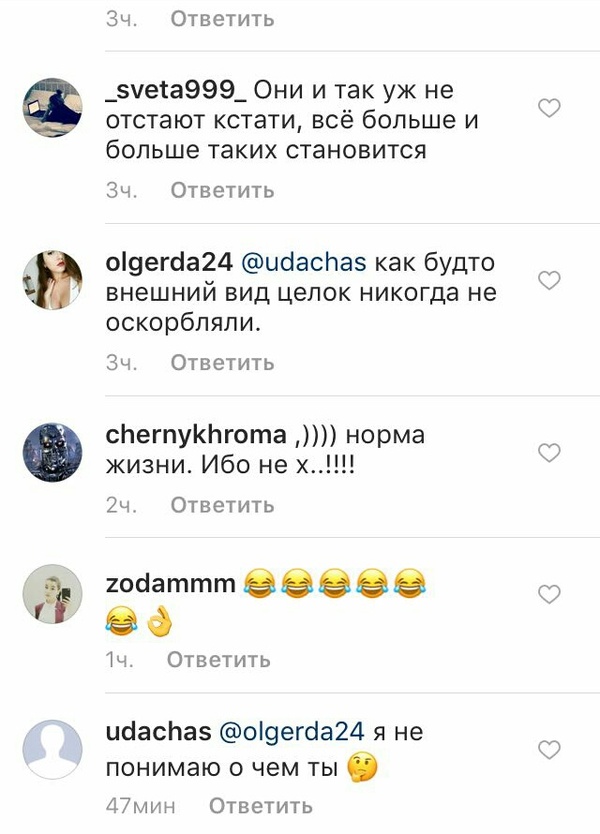This screenshot has height=834, width=600.
Task: Open udachas default avatar icon
Action: [52, 750]
